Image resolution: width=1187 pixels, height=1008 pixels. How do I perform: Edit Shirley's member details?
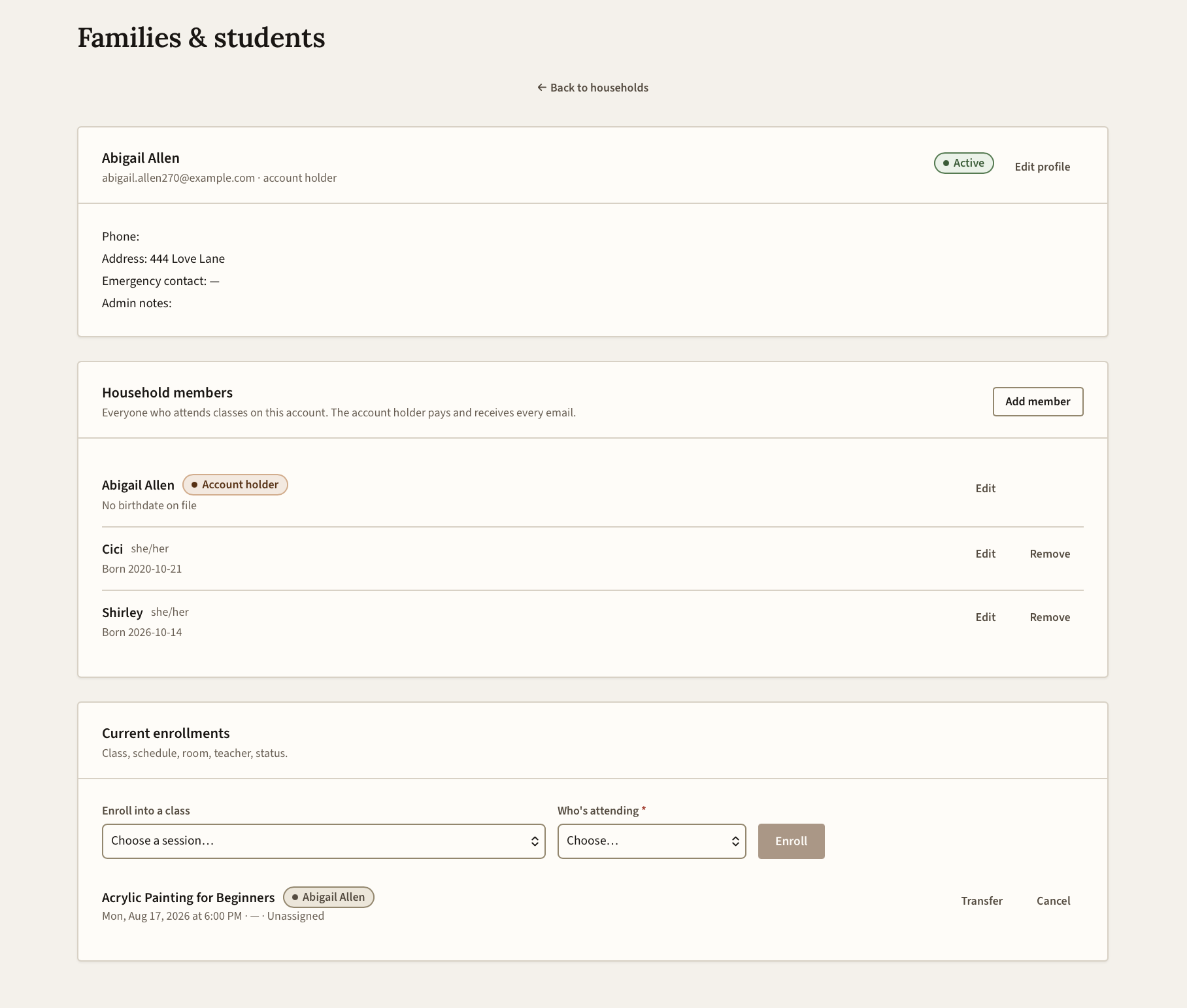(x=985, y=617)
